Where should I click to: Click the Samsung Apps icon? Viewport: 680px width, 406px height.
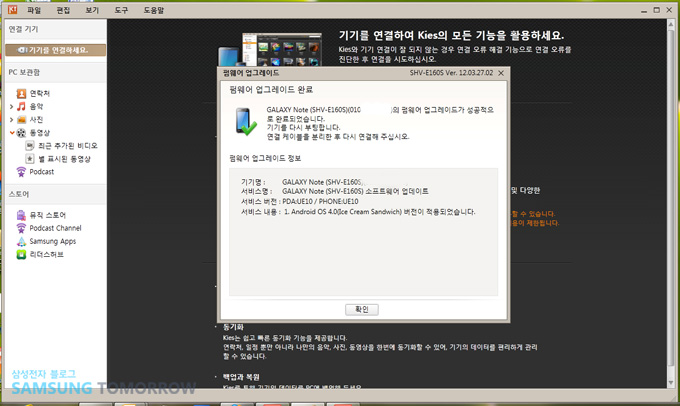(x=21, y=241)
